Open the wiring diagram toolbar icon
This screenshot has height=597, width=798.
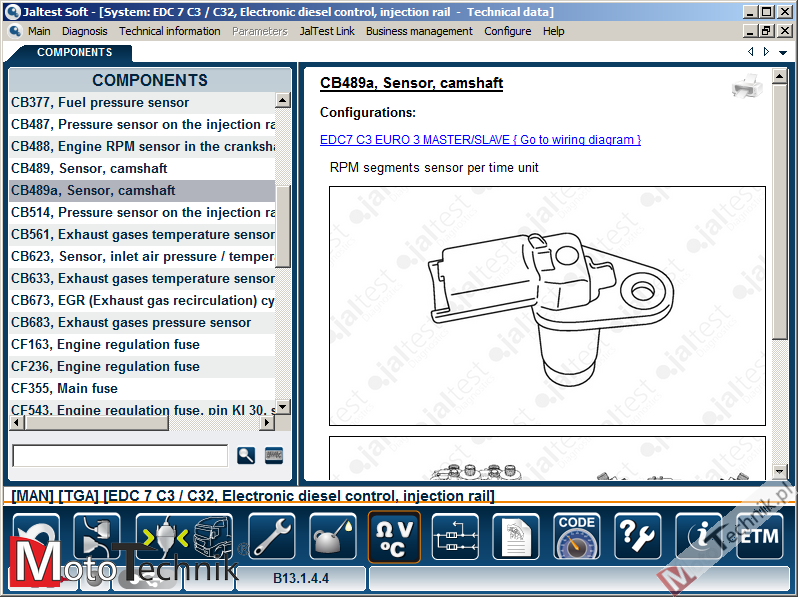coord(455,537)
